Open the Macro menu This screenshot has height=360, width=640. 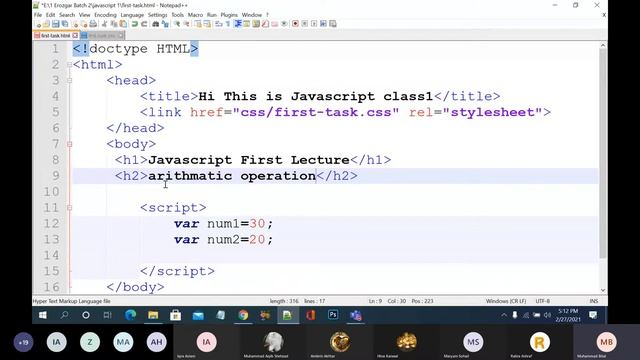coord(195,15)
